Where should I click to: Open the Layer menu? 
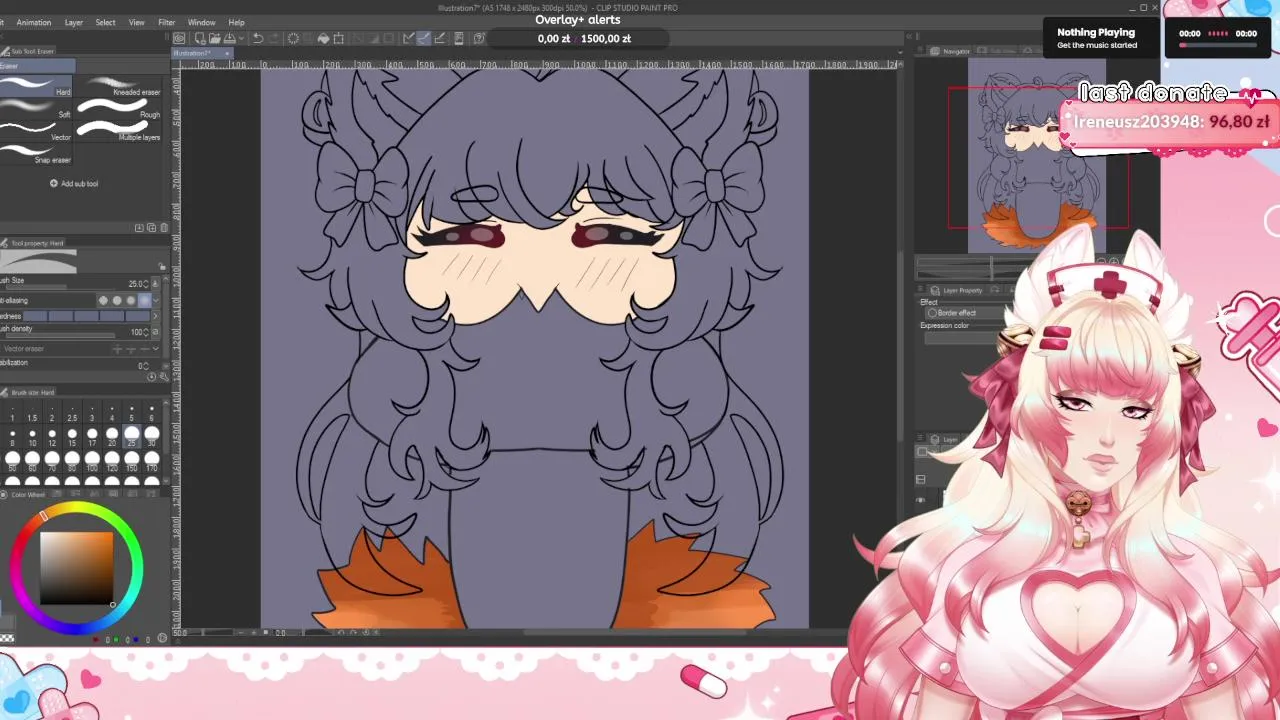click(74, 22)
